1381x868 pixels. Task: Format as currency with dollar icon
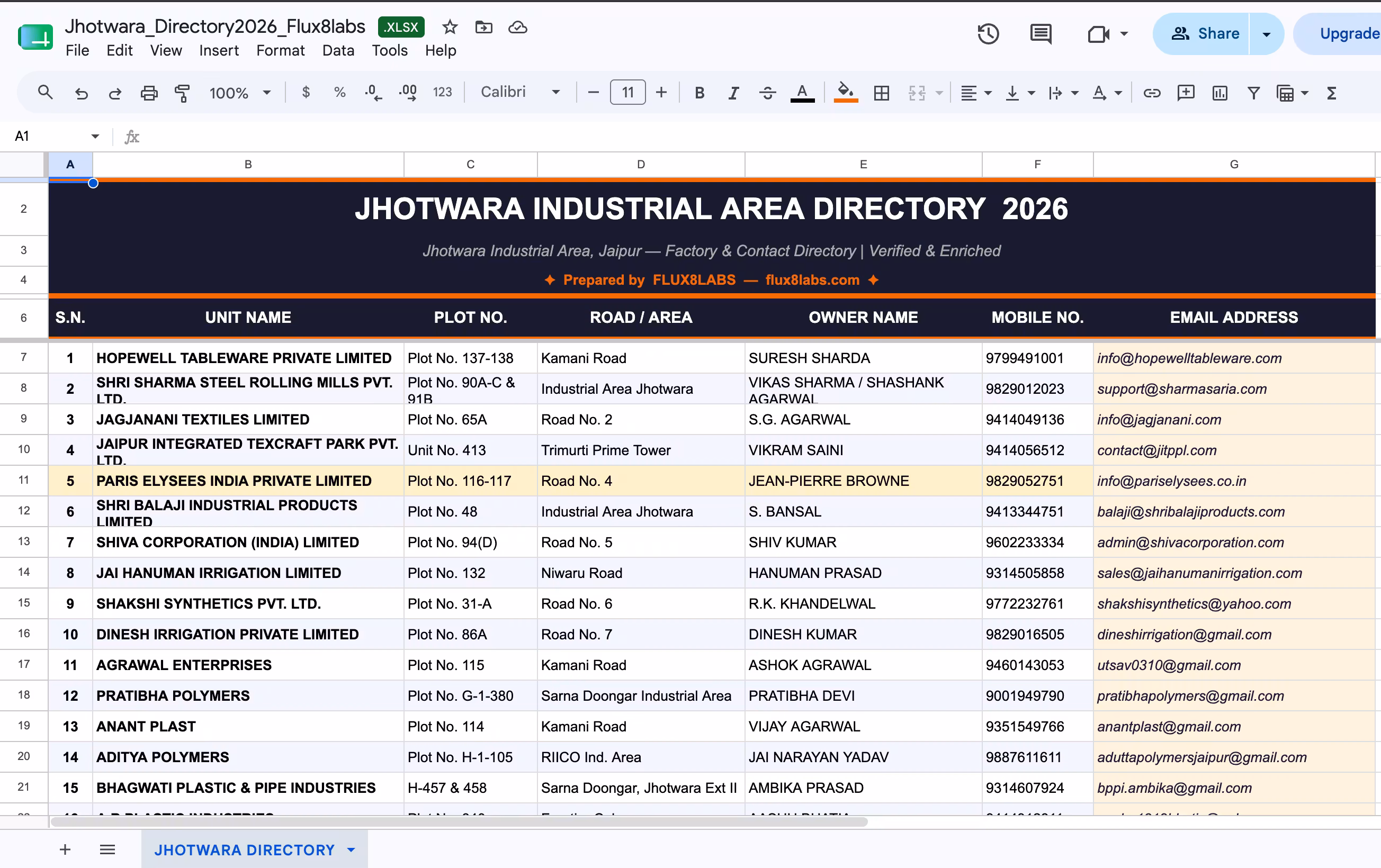click(306, 92)
